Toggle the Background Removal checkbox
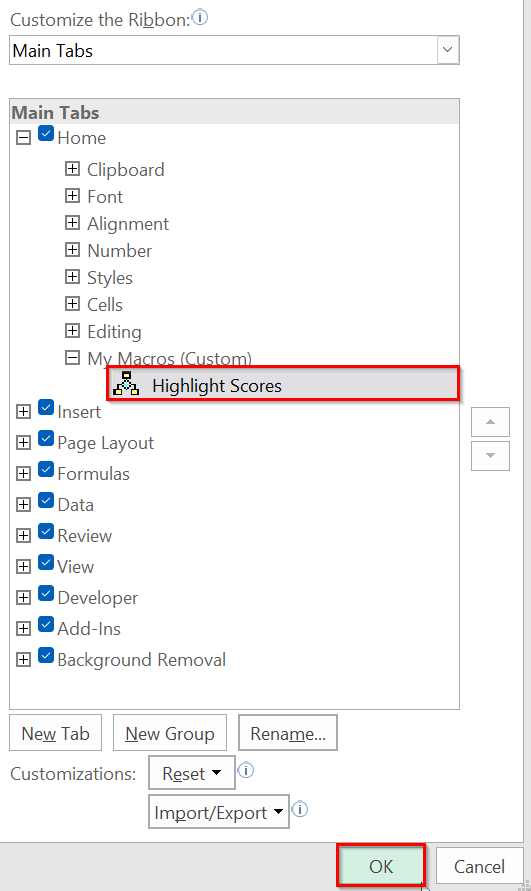The image size is (531, 891). click(x=46, y=656)
